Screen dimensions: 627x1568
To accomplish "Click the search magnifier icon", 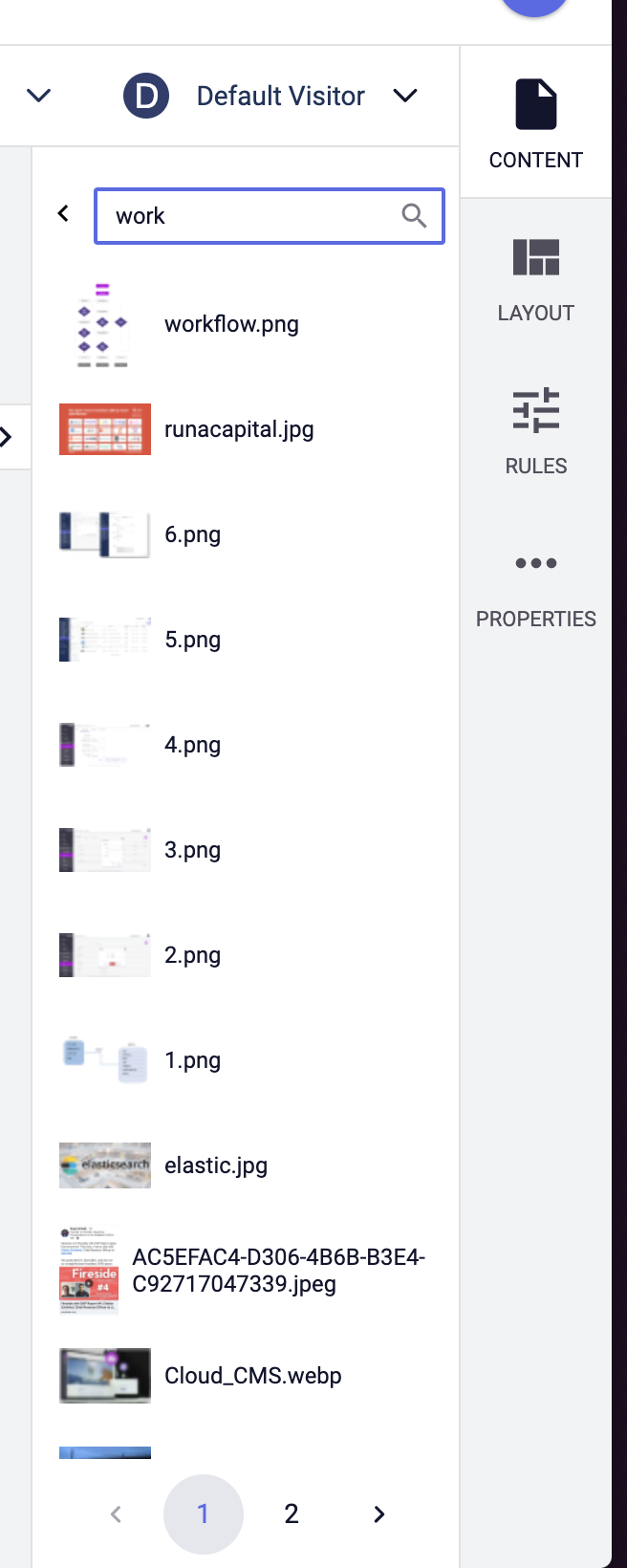I will point(415,216).
